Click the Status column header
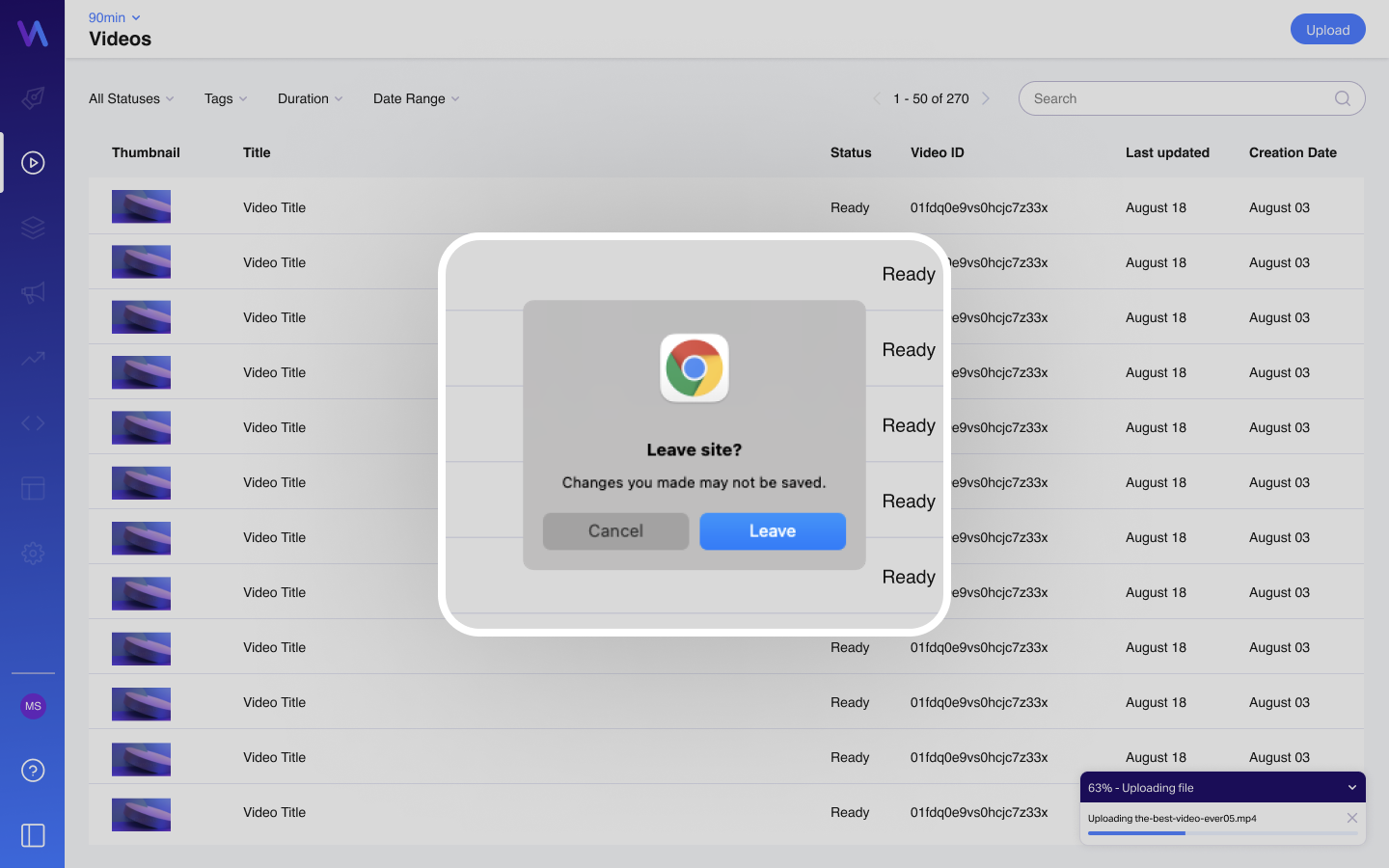This screenshot has height=868, width=1389. 851,152
